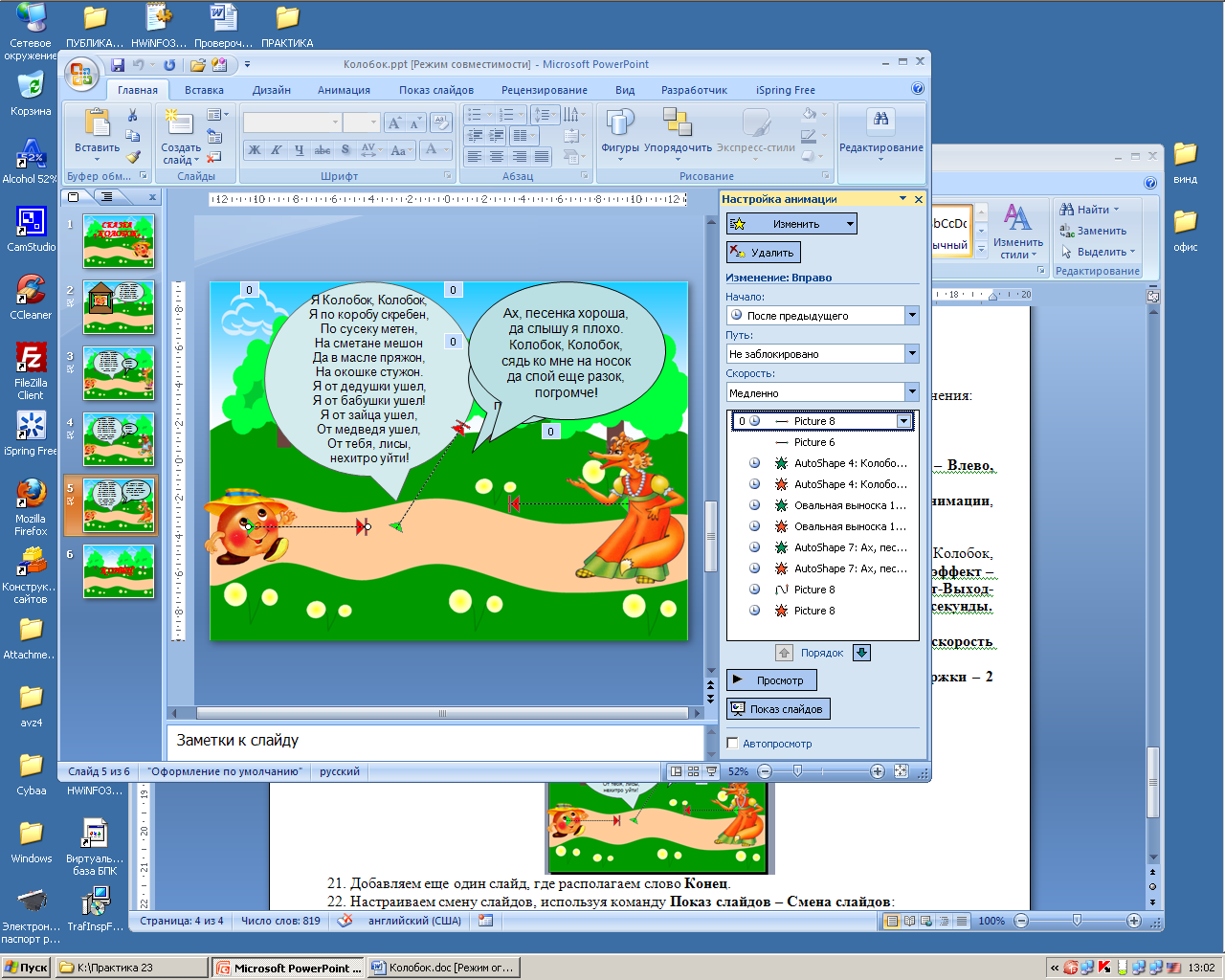The image size is (1225, 980).
Task: Toggle strikethrough abc formatting
Action: click(x=323, y=150)
